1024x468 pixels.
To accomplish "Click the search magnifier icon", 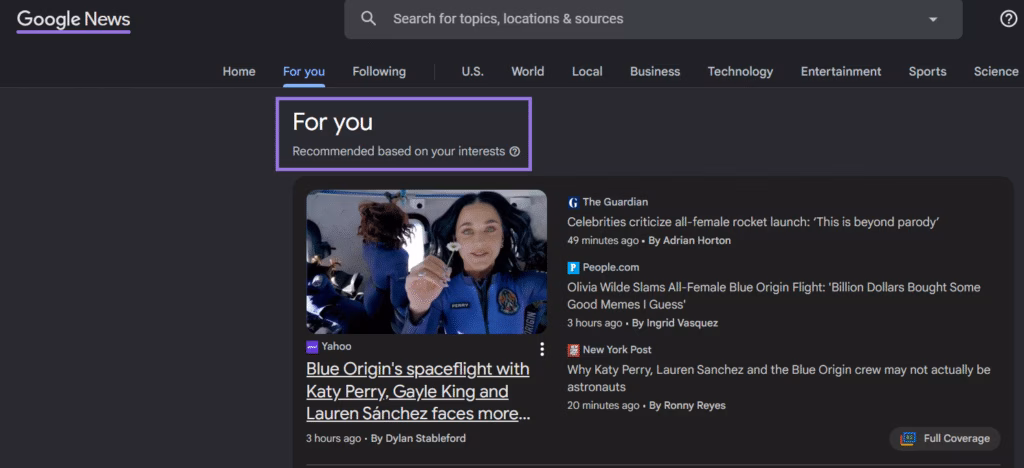I will 369,19.
